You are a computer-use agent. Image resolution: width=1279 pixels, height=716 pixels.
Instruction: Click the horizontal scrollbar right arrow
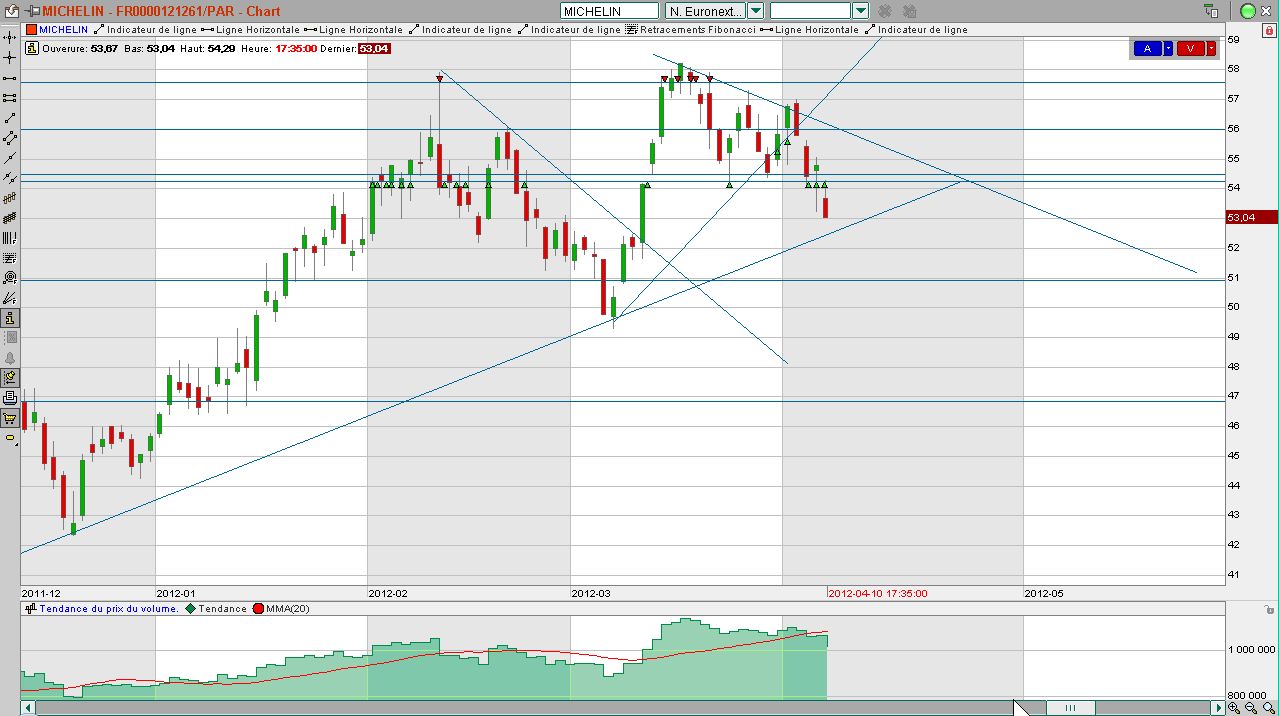pyautogui.click(x=1219, y=708)
